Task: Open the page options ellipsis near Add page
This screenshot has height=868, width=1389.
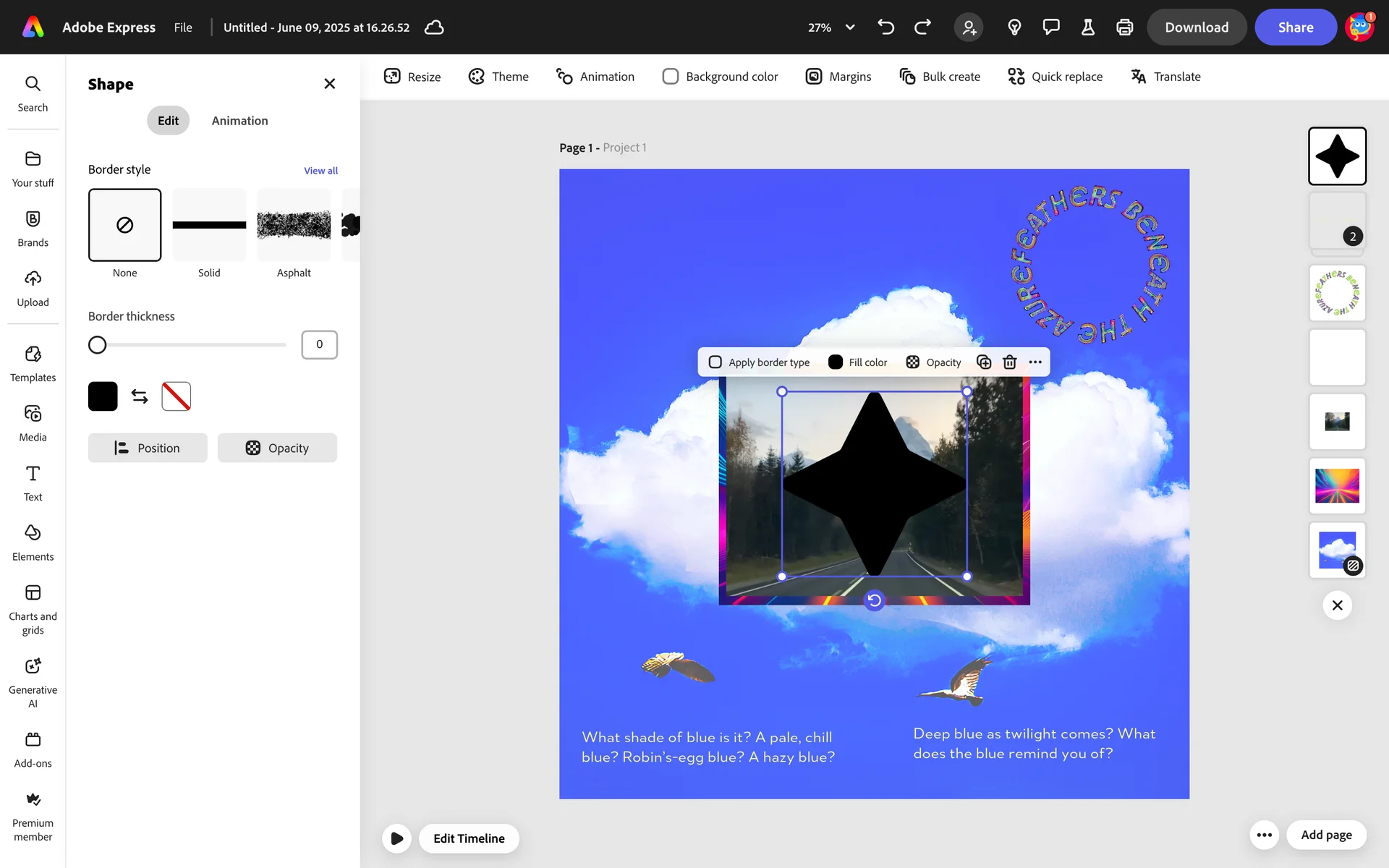Action: (1264, 835)
